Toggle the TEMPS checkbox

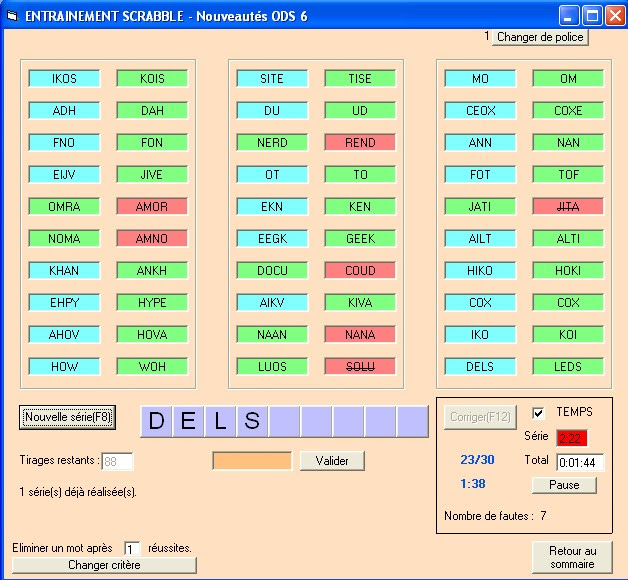click(x=538, y=413)
